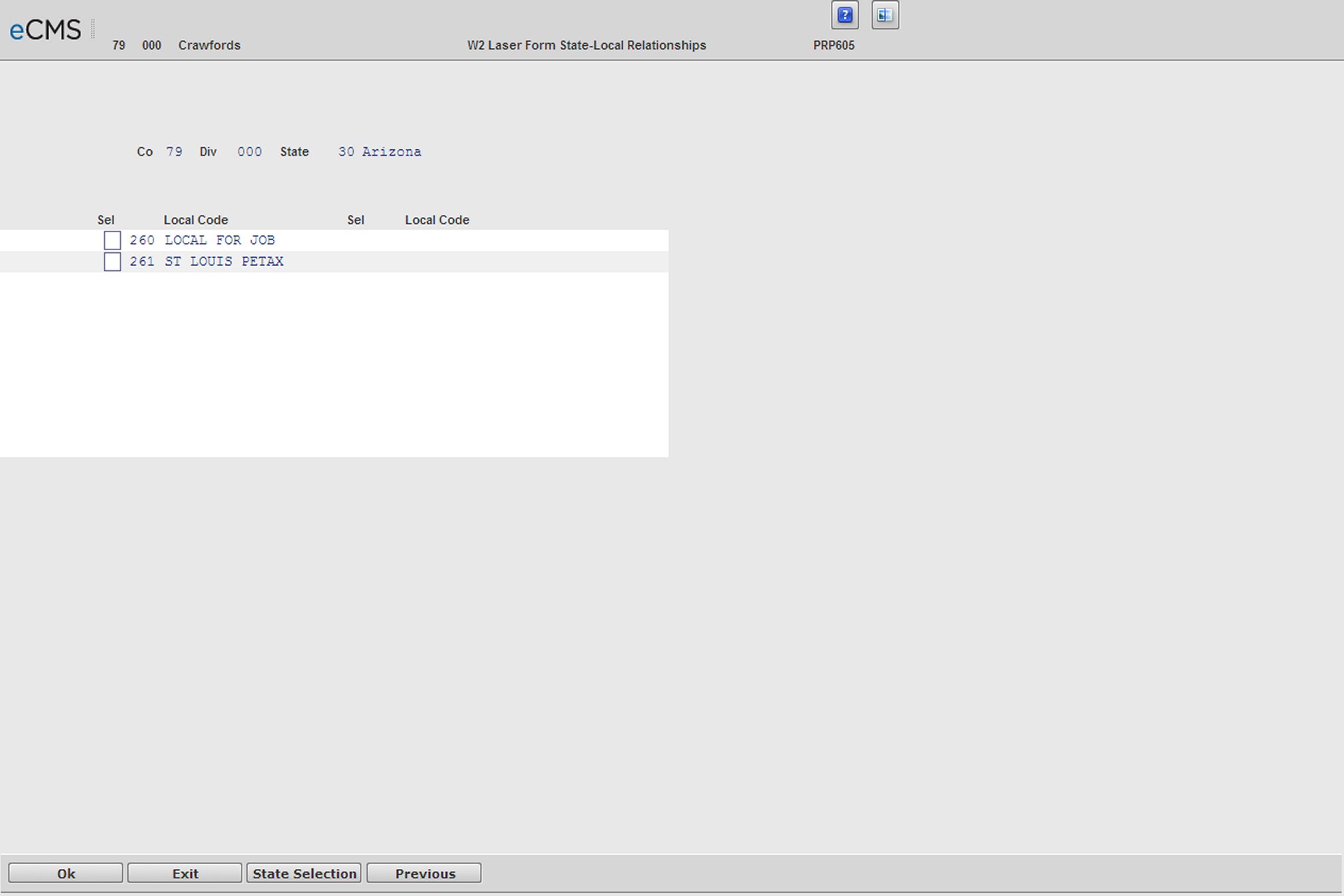Click the State value 30 Arizona
This screenshot has height=896, width=1344.
[x=380, y=151]
